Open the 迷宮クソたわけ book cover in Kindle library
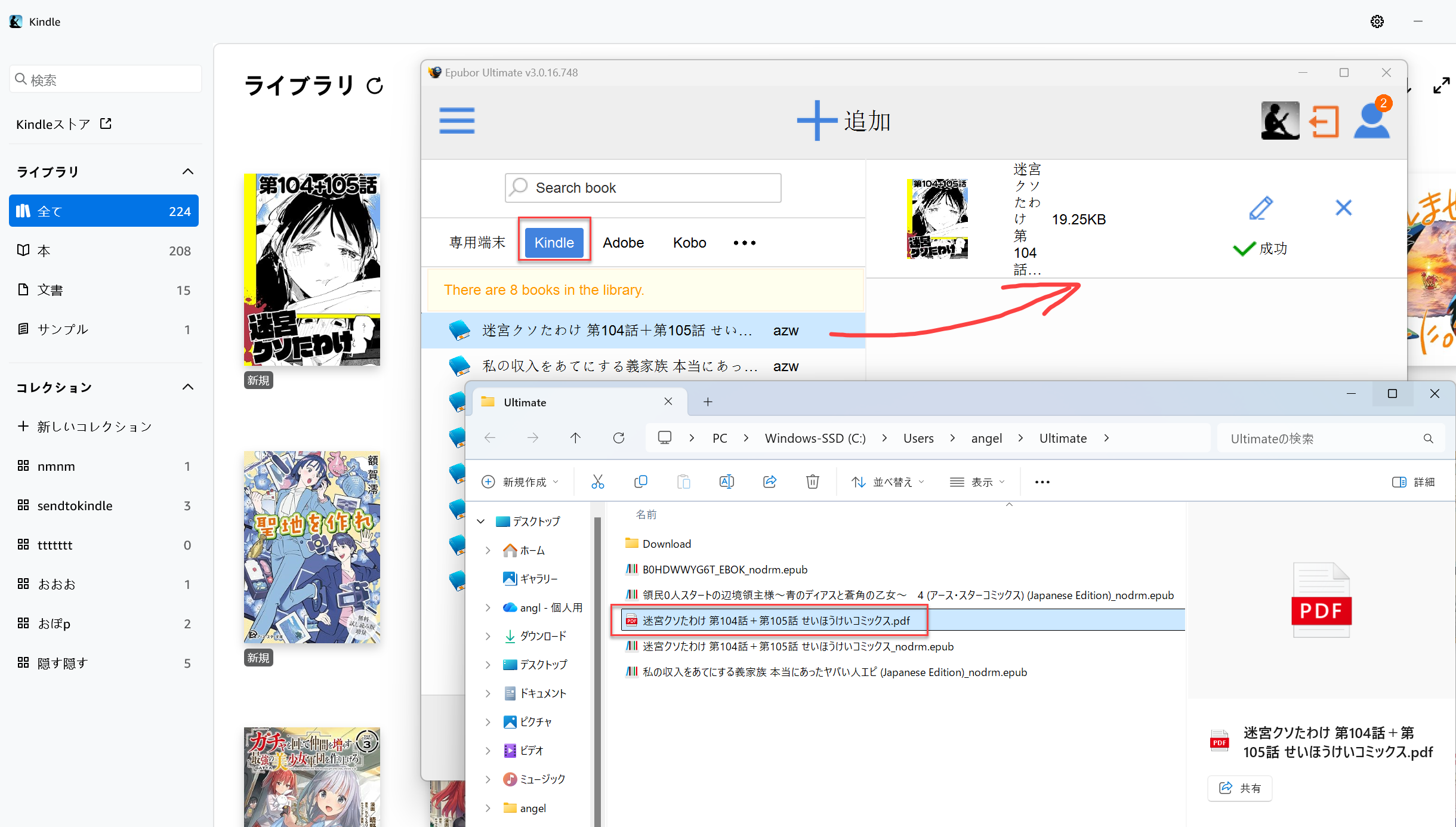The height and width of the screenshot is (827, 1456). pyautogui.click(x=312, y=270)
